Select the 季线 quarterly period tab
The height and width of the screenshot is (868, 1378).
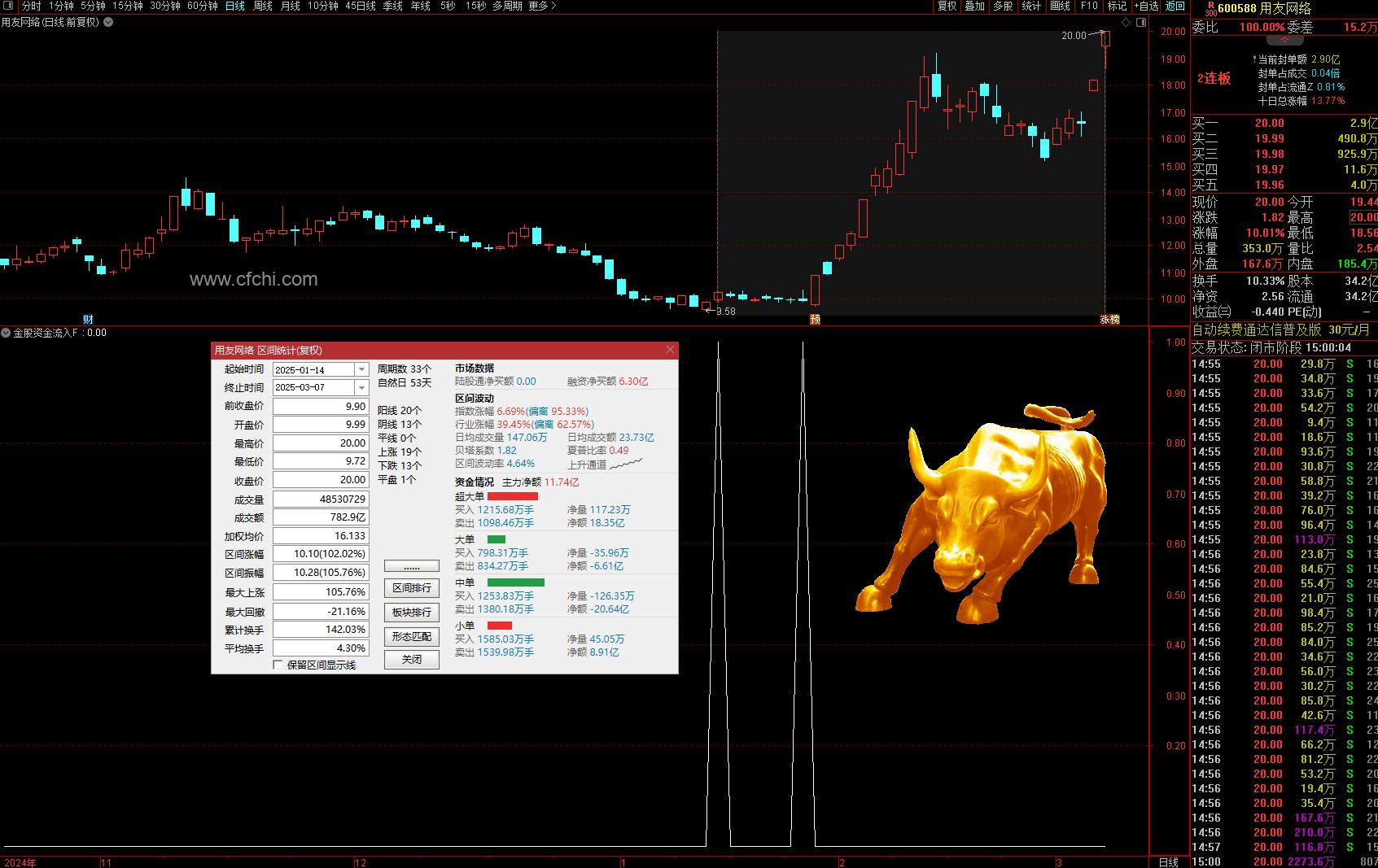[x=393, y=6]
